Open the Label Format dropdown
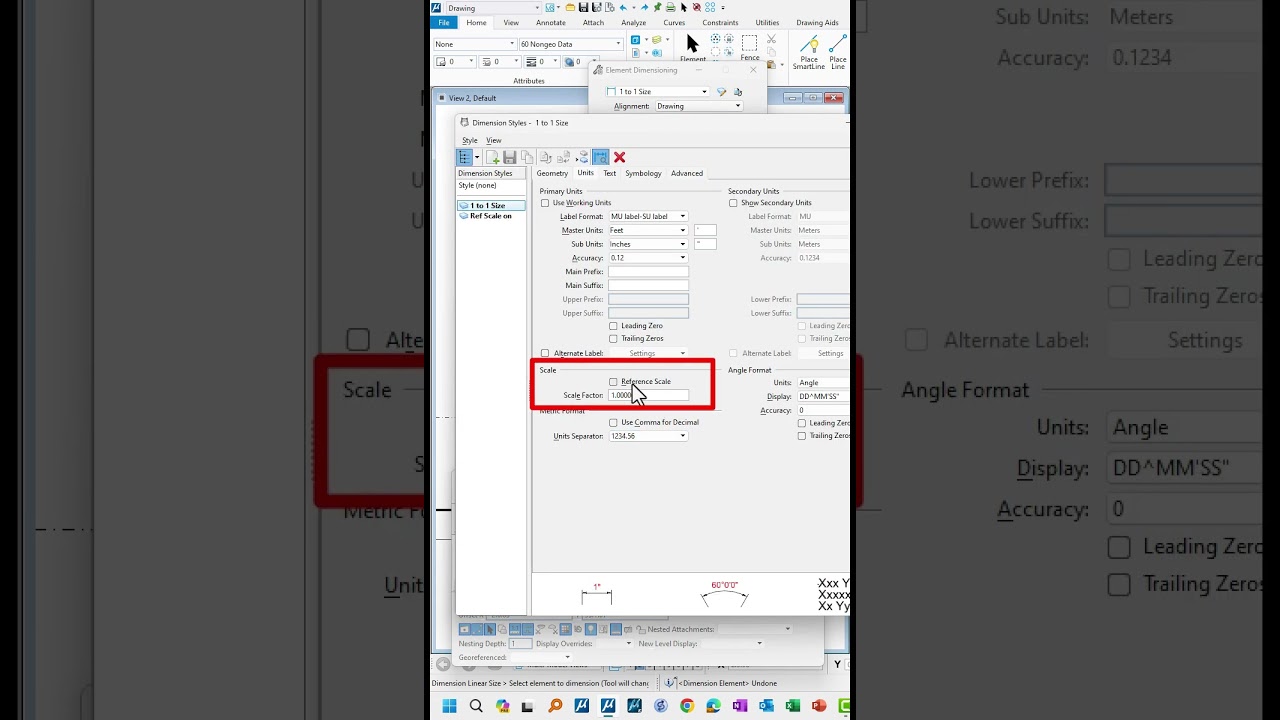Image resolution: width=1280 pixels, height=720 pixels. (648, 216)
